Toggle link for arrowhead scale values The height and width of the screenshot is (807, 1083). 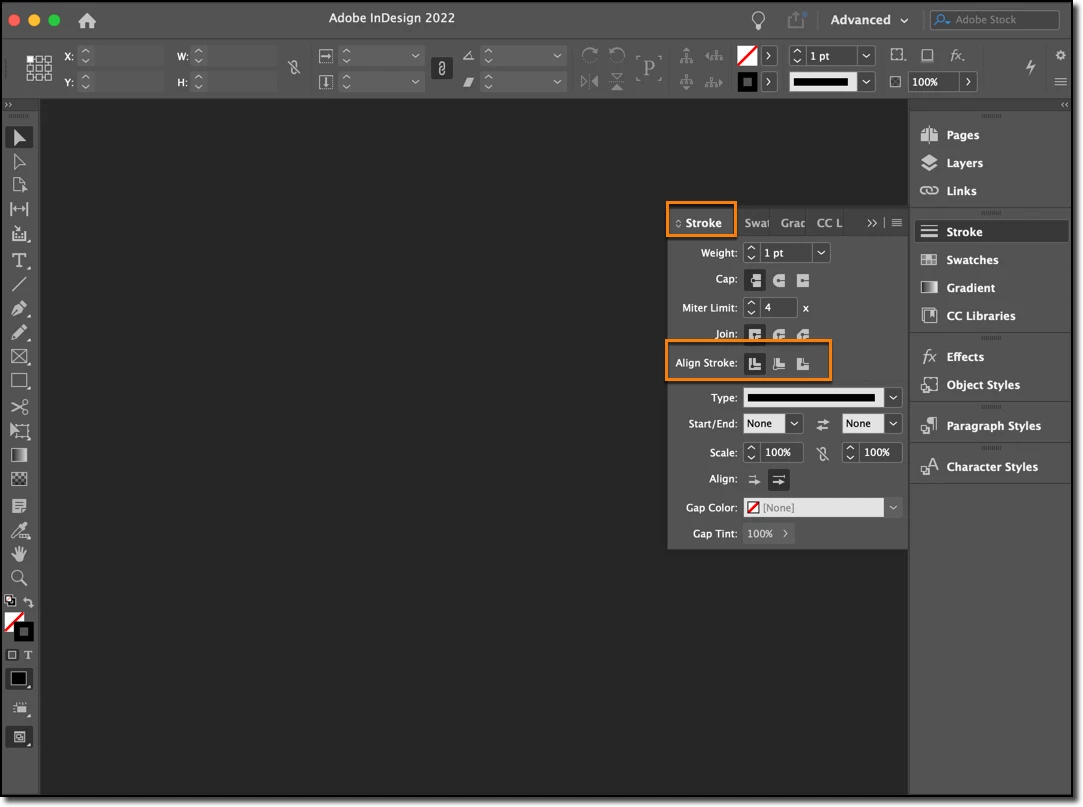[x=823, y=453]
